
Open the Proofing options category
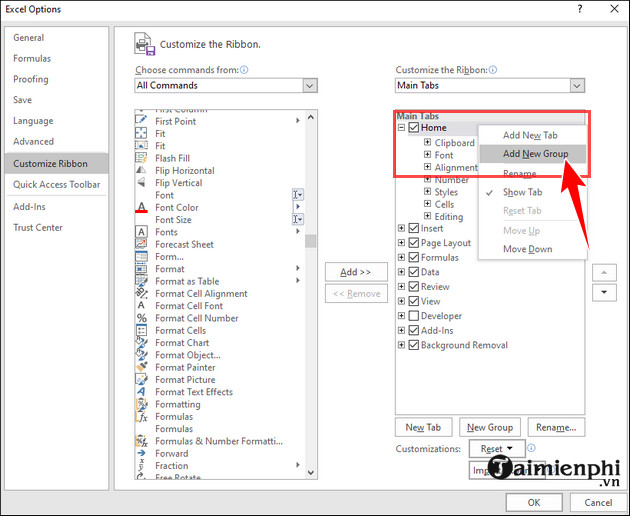pos(57,79)
